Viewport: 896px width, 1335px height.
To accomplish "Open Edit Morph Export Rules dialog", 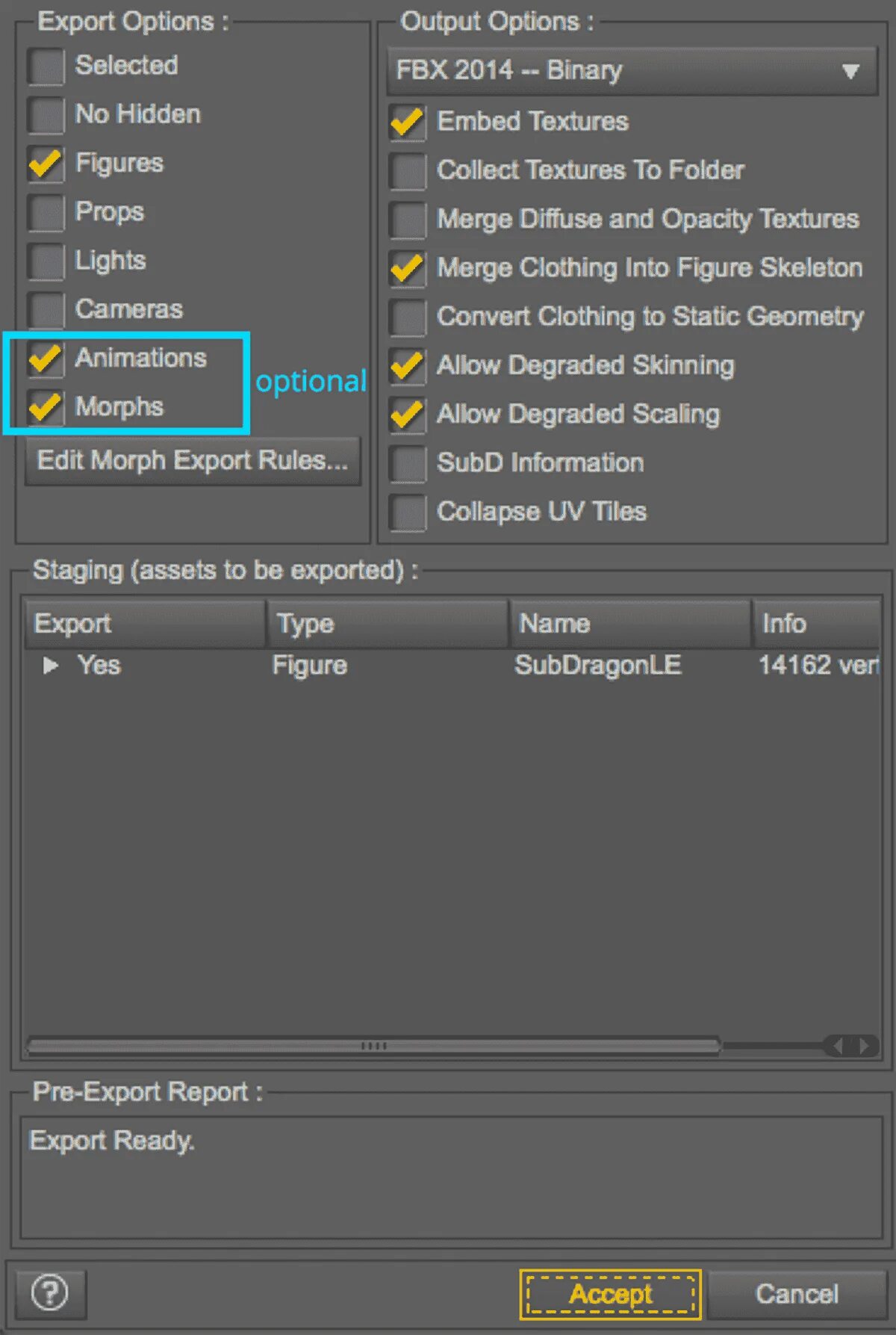I will point(193,461).
